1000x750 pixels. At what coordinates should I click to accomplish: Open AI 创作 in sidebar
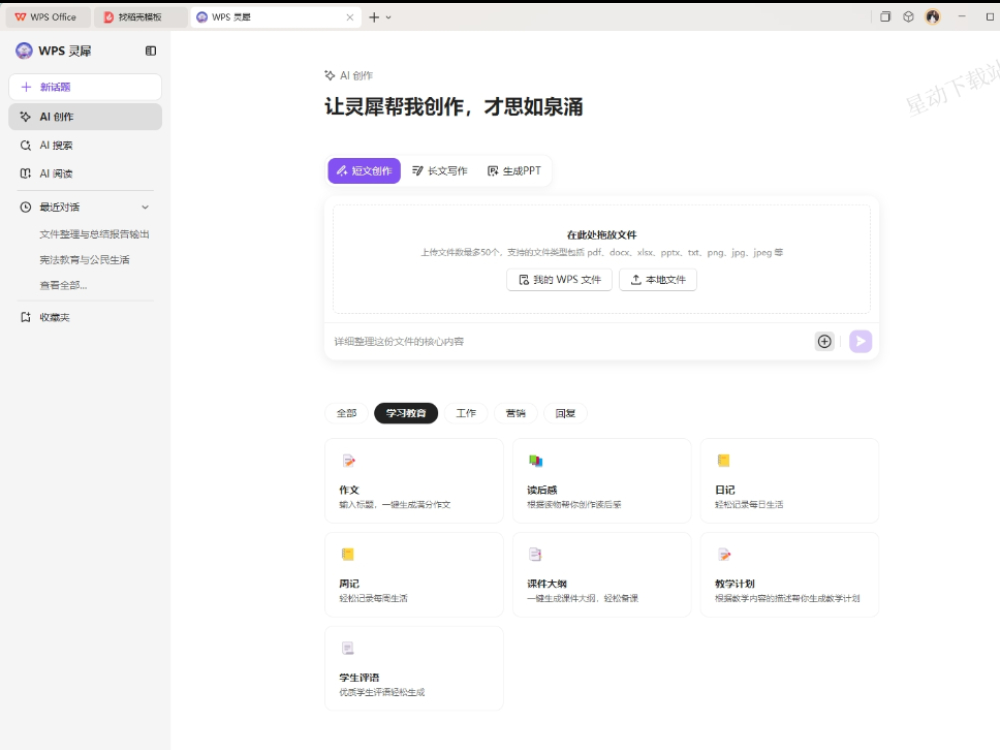85,117
